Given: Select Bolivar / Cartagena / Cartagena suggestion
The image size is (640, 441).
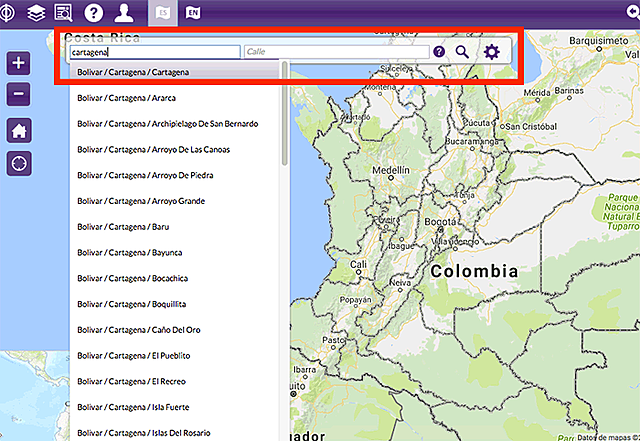Looking at the screenshot, I should point(175,72).
